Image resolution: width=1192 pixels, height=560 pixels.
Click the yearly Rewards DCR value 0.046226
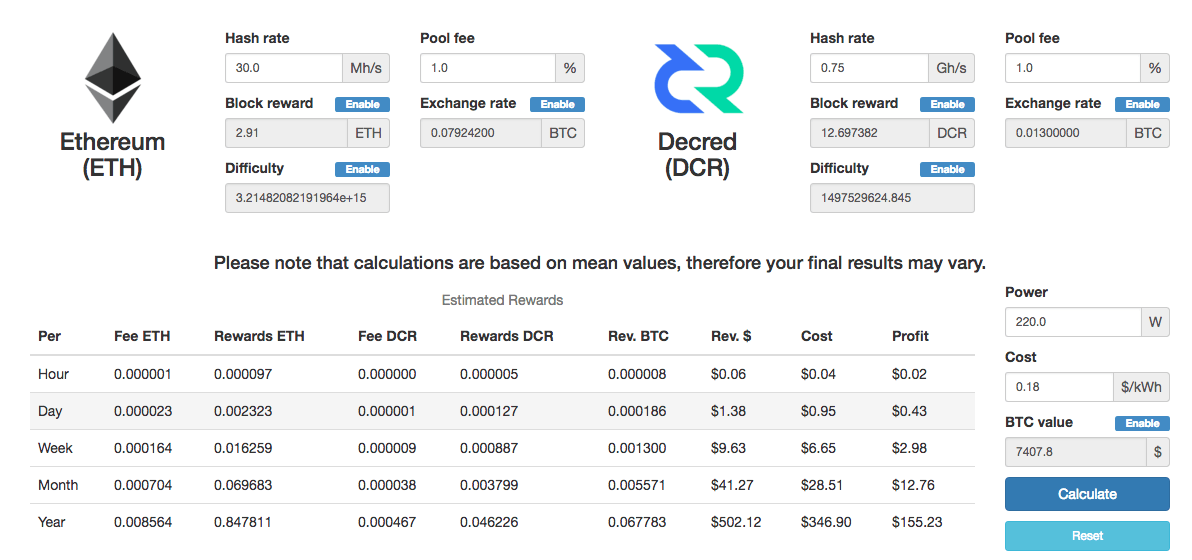coord(490,522)
